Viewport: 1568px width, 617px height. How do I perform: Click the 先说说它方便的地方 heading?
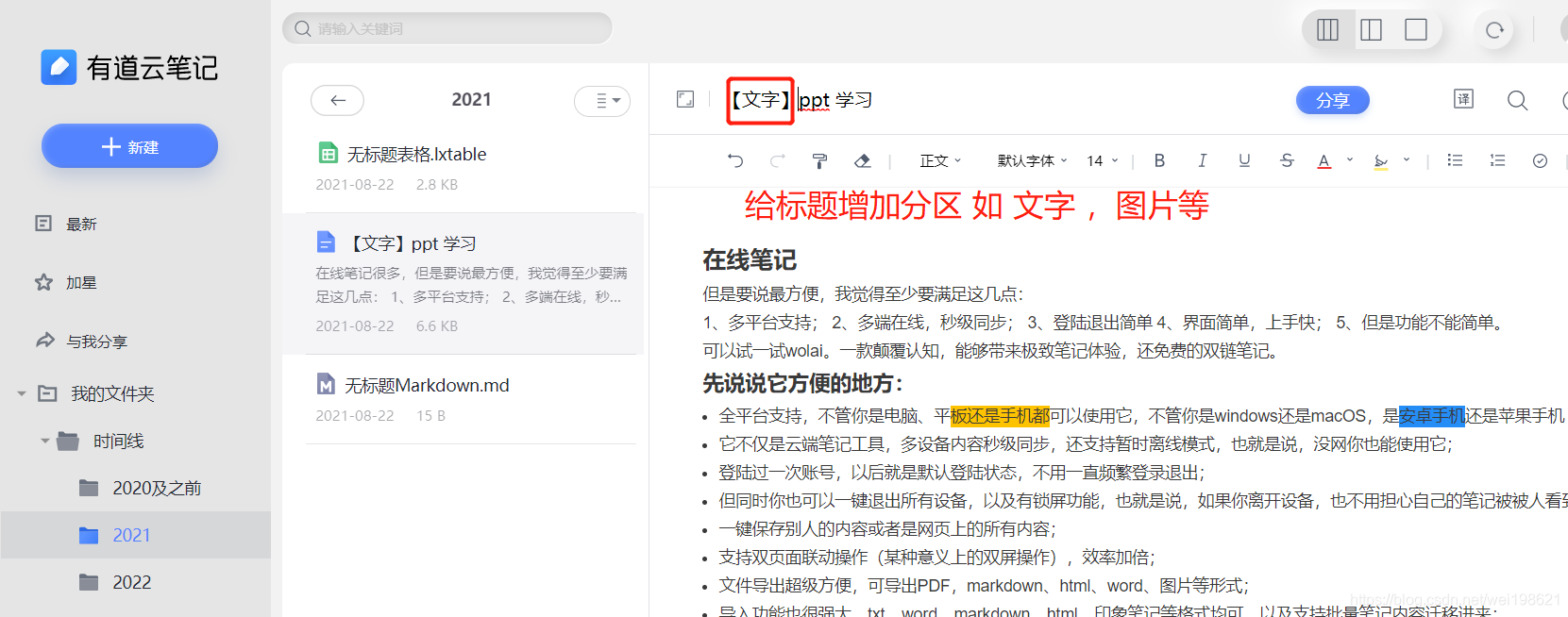point(803,383)
